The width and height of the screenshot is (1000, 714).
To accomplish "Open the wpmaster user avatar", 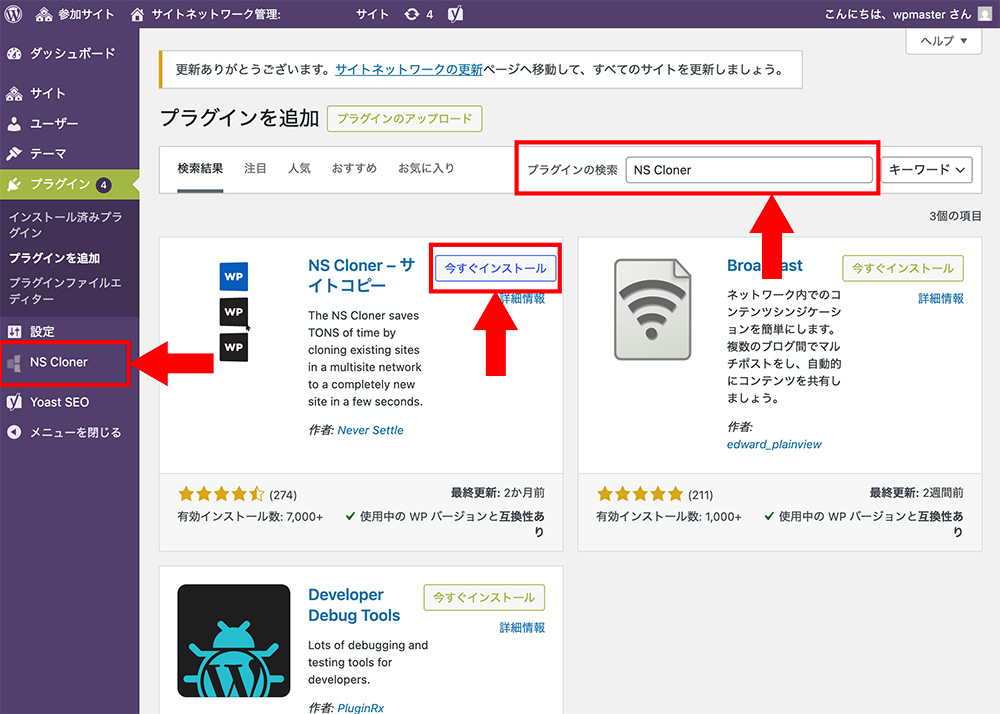I will click(x=985, y=14).
